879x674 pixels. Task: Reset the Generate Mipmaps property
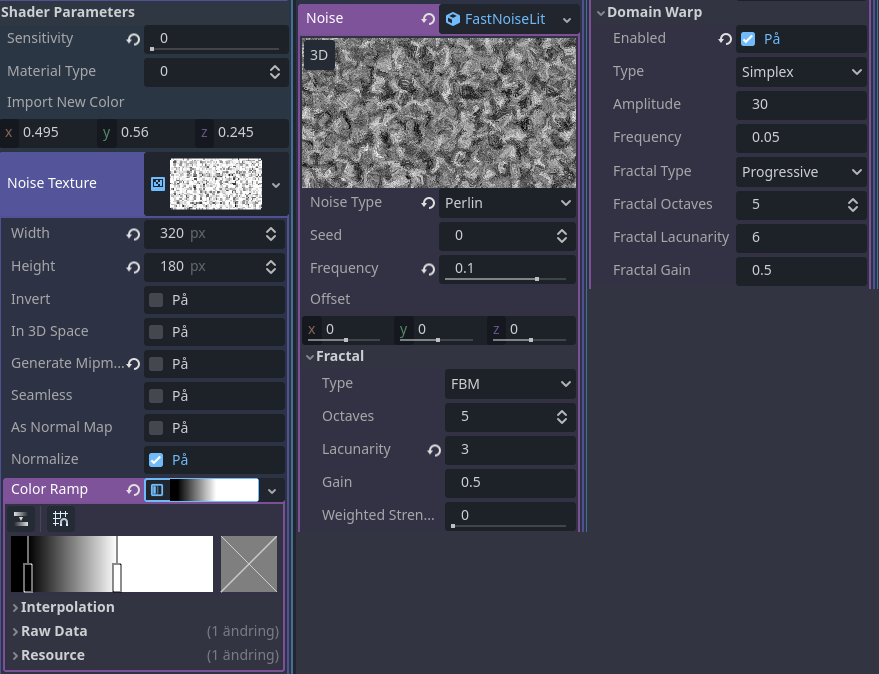coord(133,364)
